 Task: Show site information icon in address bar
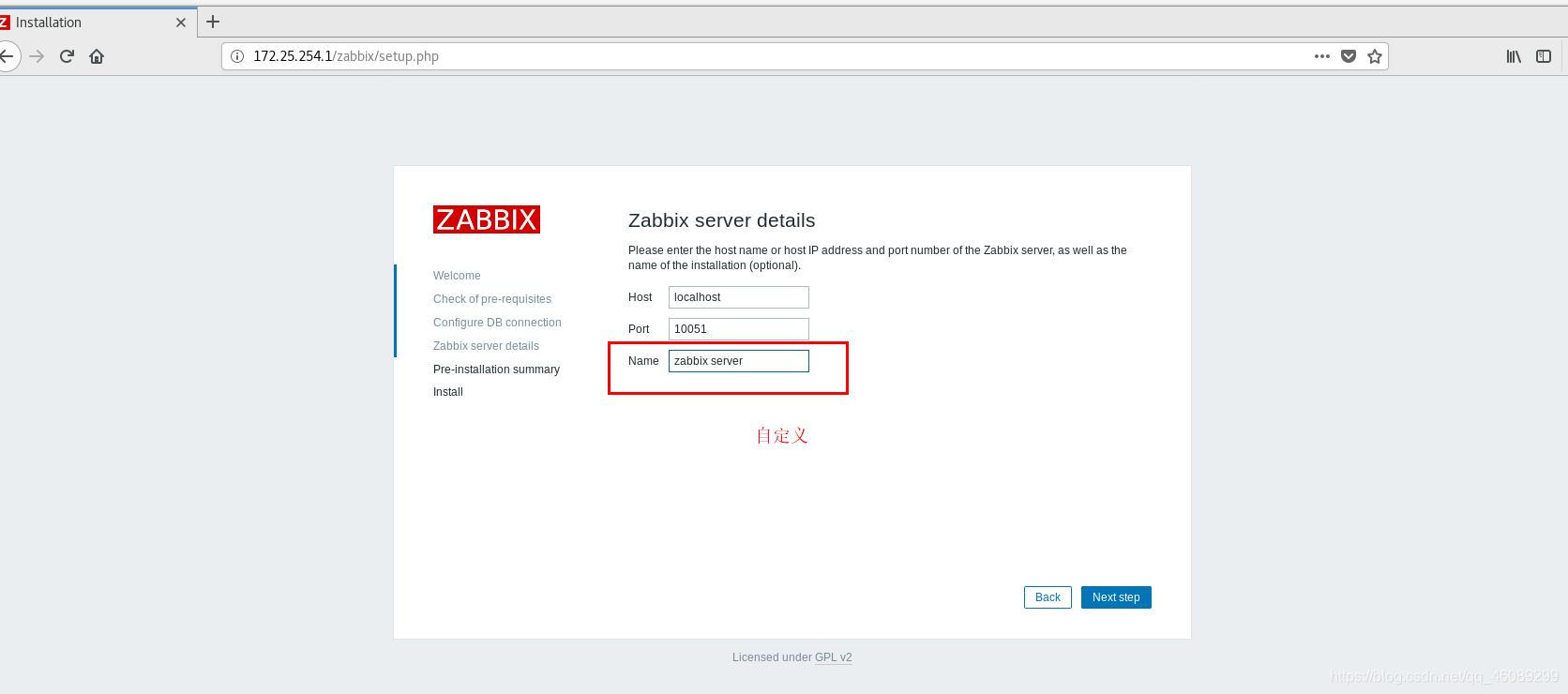237,56
